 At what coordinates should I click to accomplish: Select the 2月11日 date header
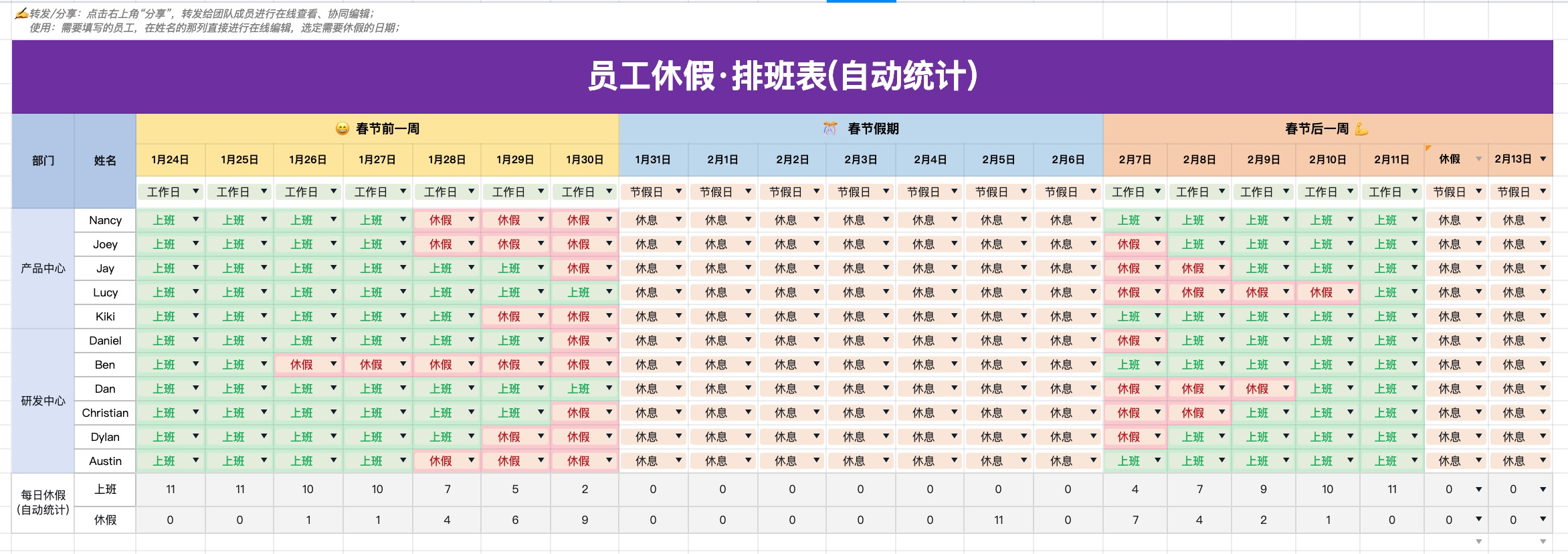click(1392, 160)
